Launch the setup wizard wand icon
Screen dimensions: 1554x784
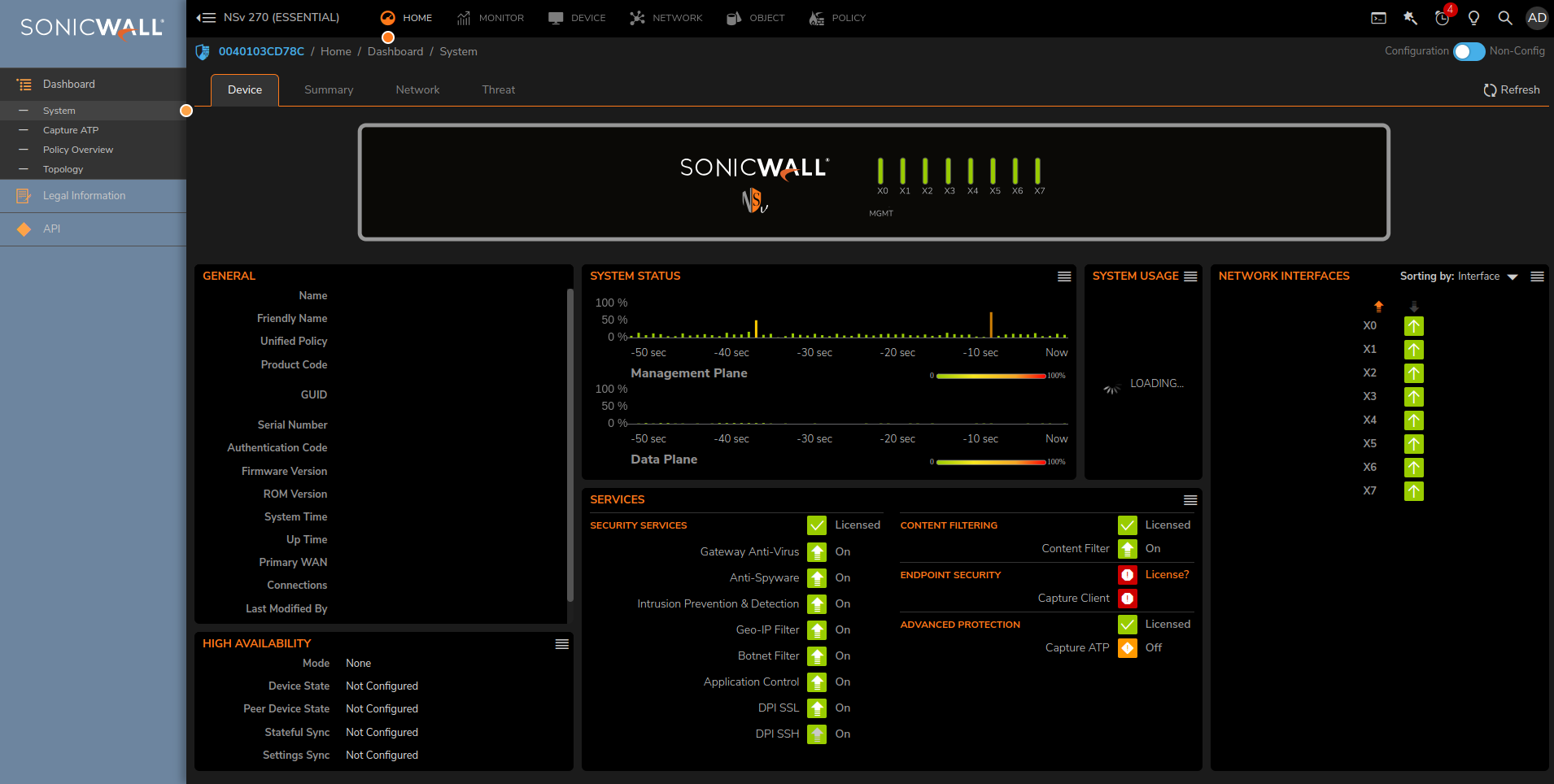click(x=1410, y=18)
